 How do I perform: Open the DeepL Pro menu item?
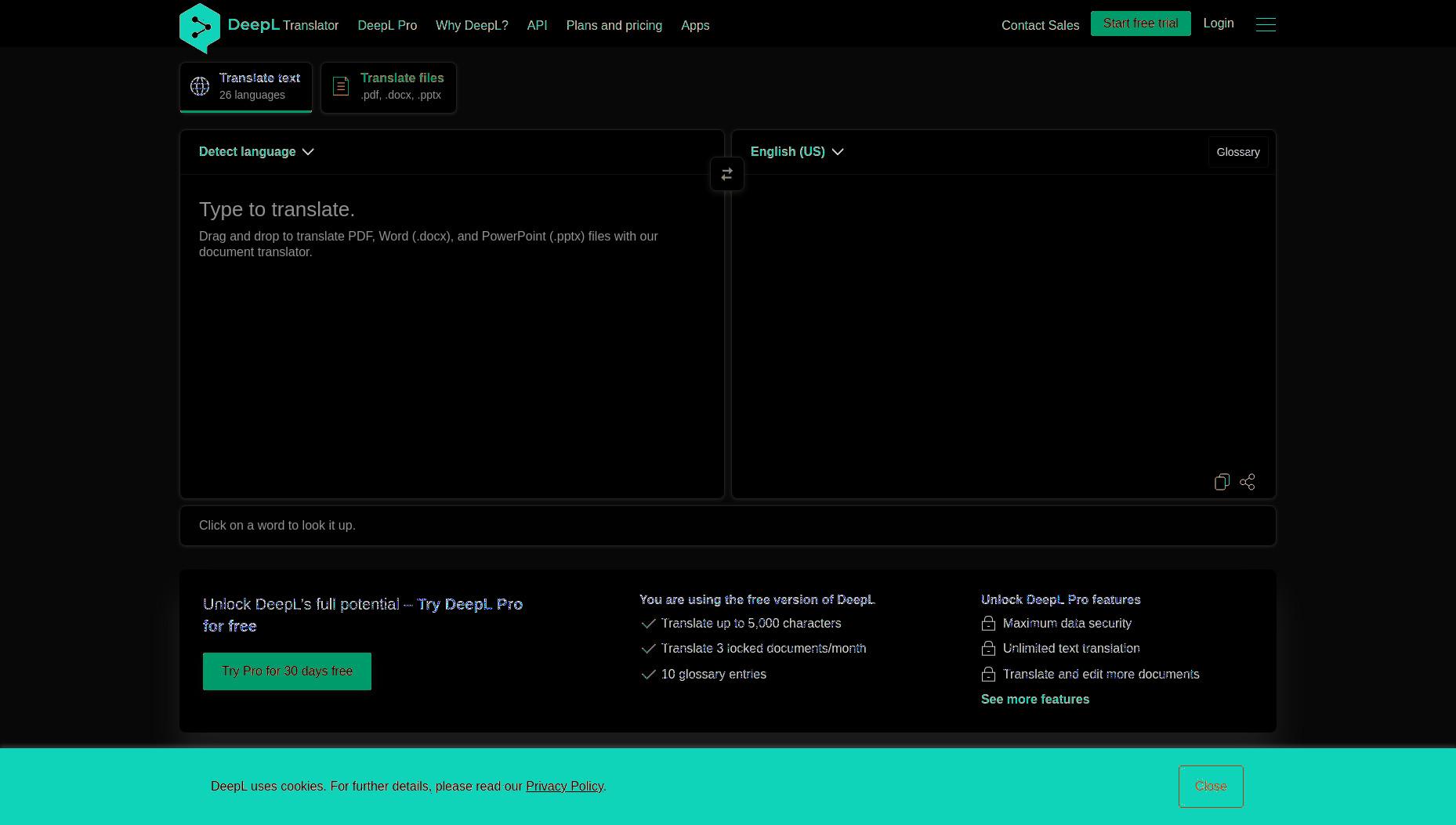[387, 25]
